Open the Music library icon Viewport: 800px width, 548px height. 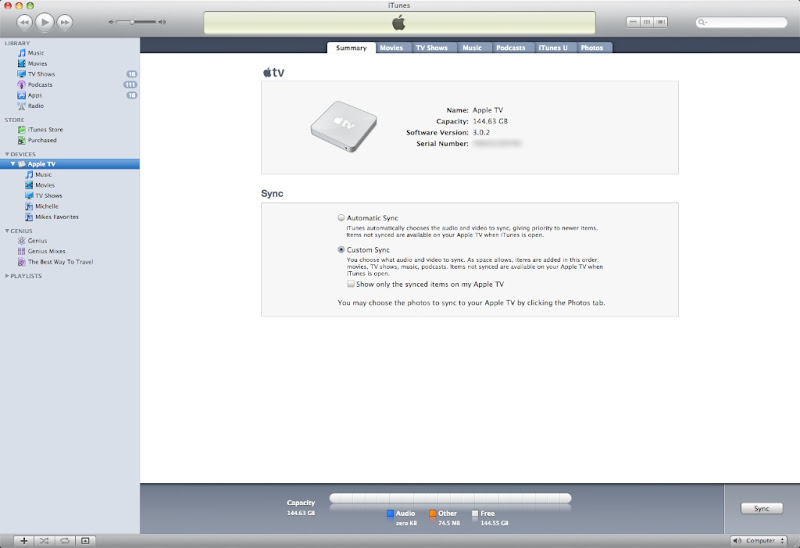point(21,53)
